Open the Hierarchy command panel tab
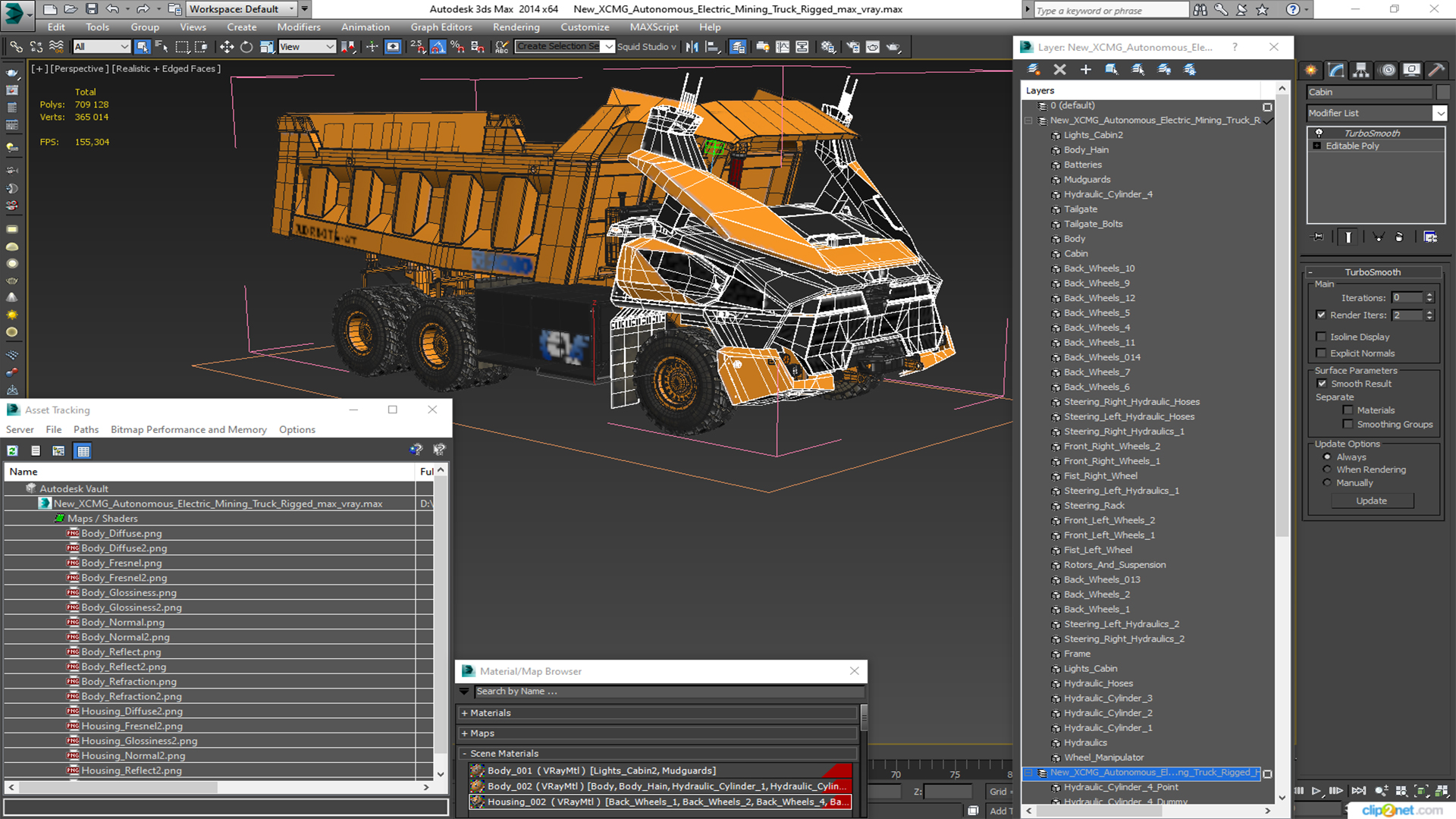The image size is (1456, 819). pos(1361,70)
